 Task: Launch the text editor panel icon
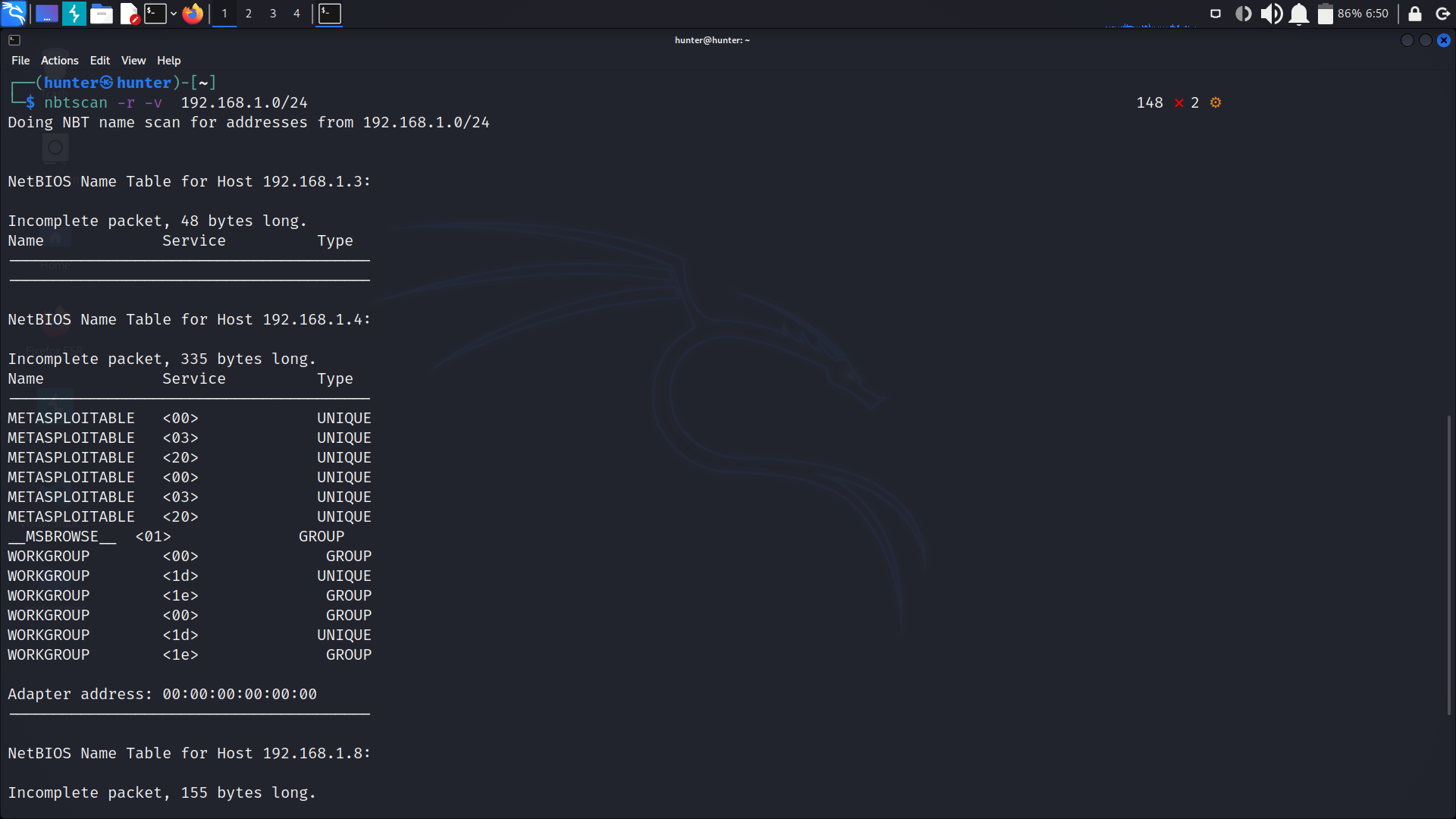(x=129, y=13)
